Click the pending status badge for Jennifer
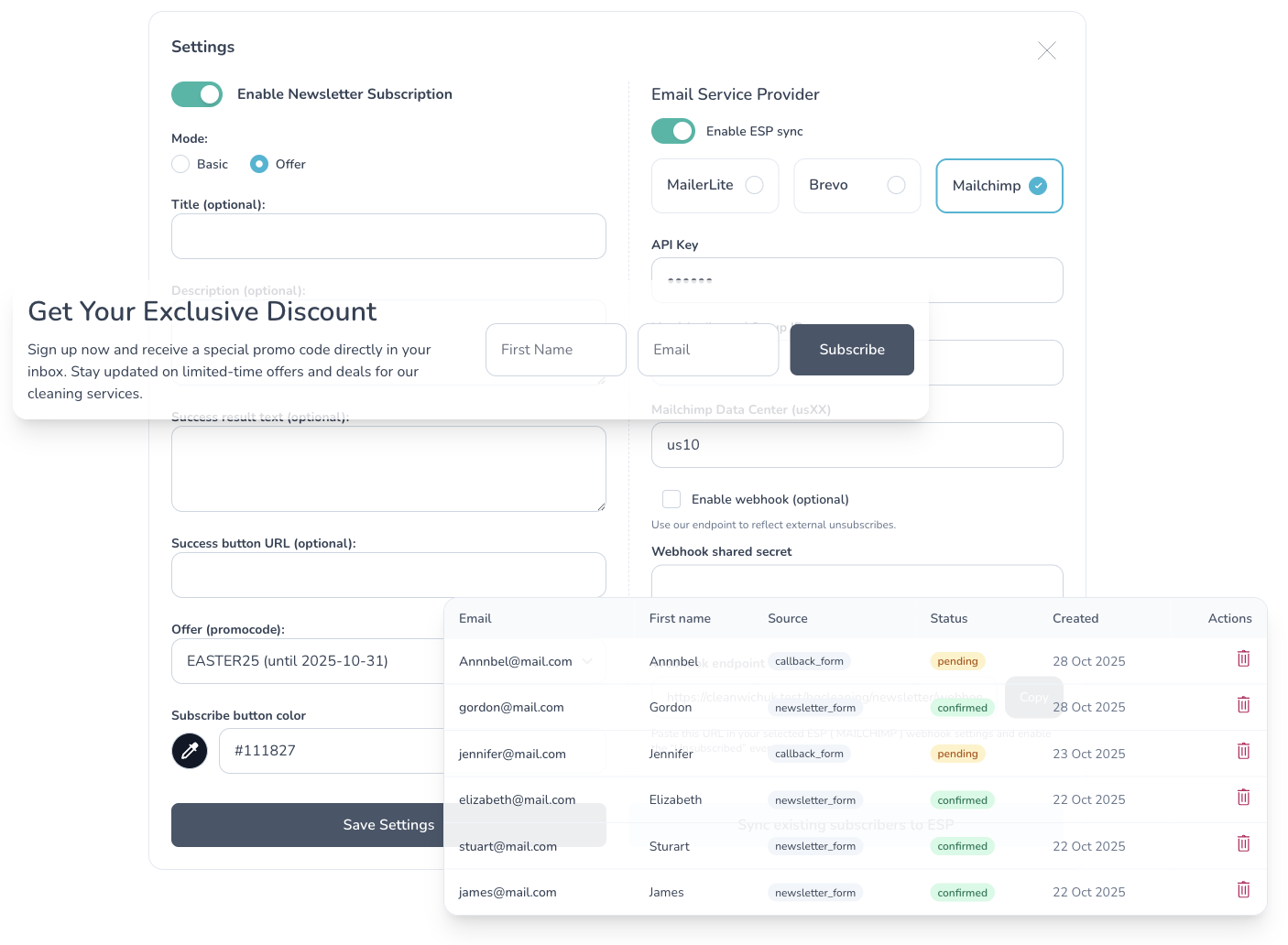The height and width of the screenshot is (945, 1288). (957, 754)
